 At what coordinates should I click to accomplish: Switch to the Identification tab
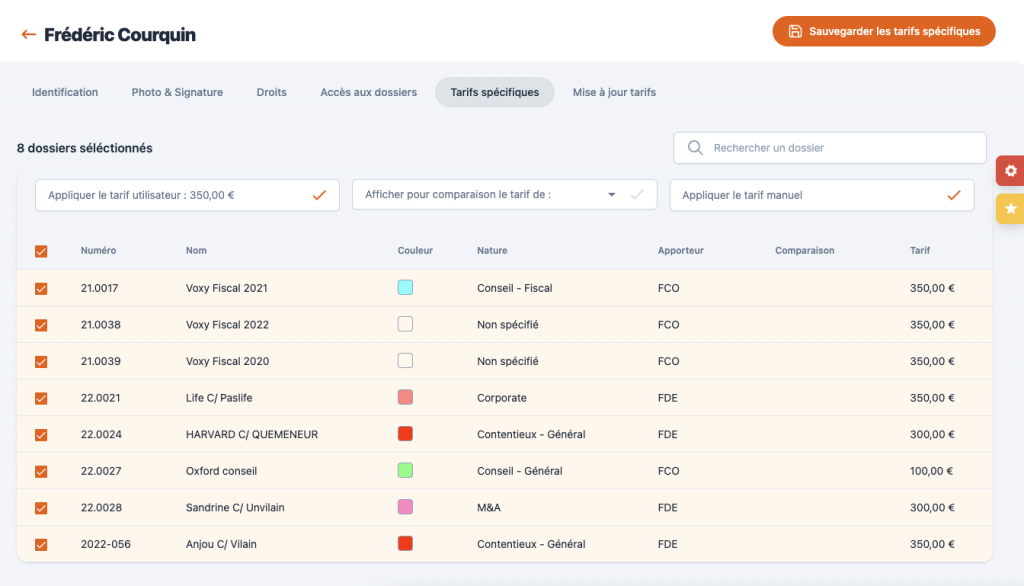pyautogui.click(x=65, y=92)
